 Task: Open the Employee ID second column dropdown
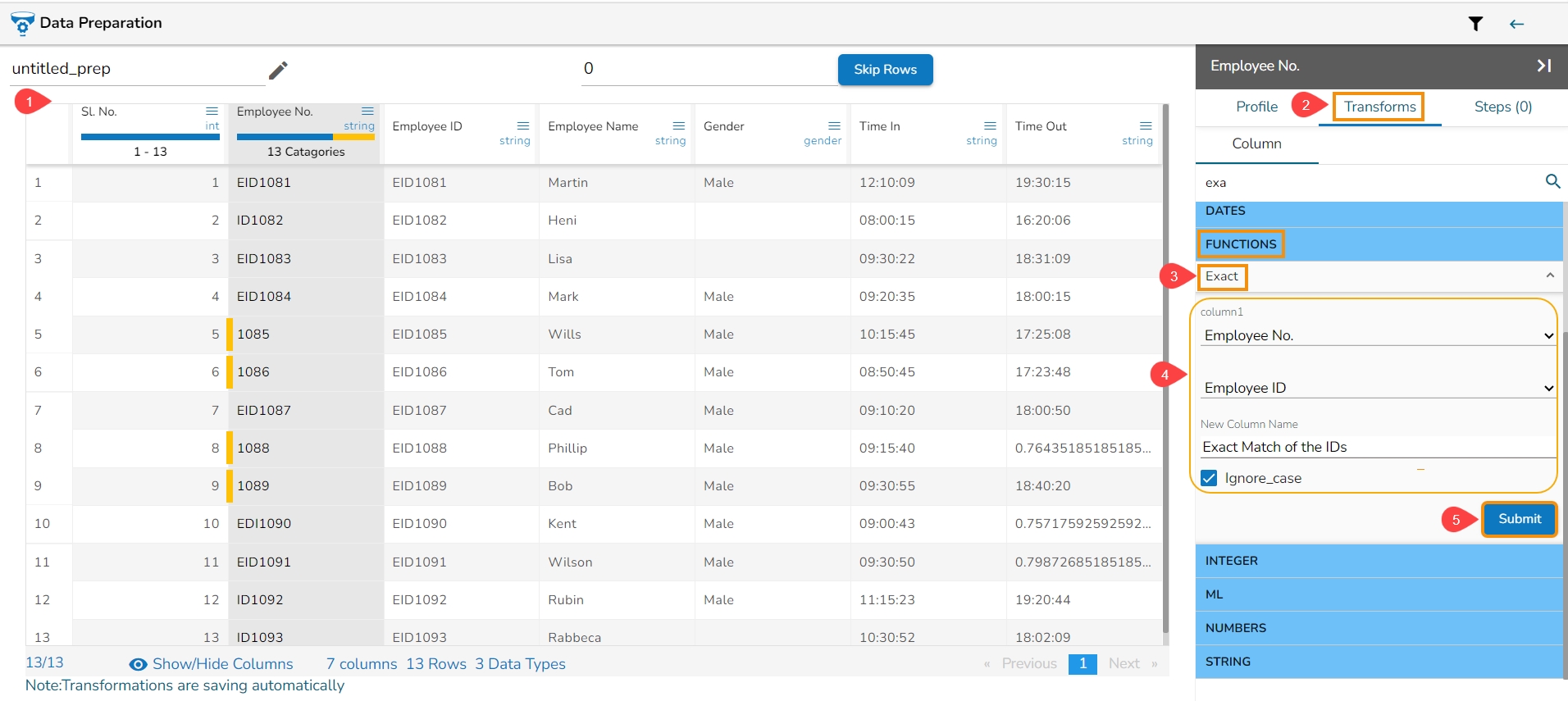1375,388
